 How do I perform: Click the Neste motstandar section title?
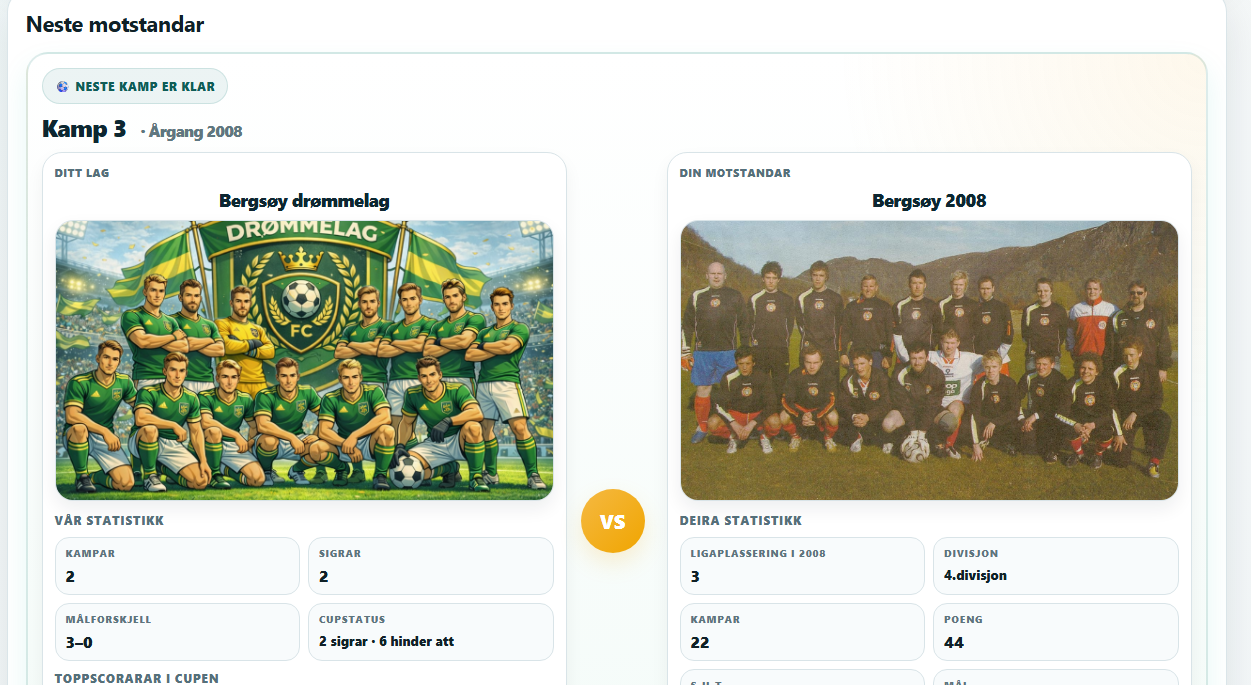[115, 25]
